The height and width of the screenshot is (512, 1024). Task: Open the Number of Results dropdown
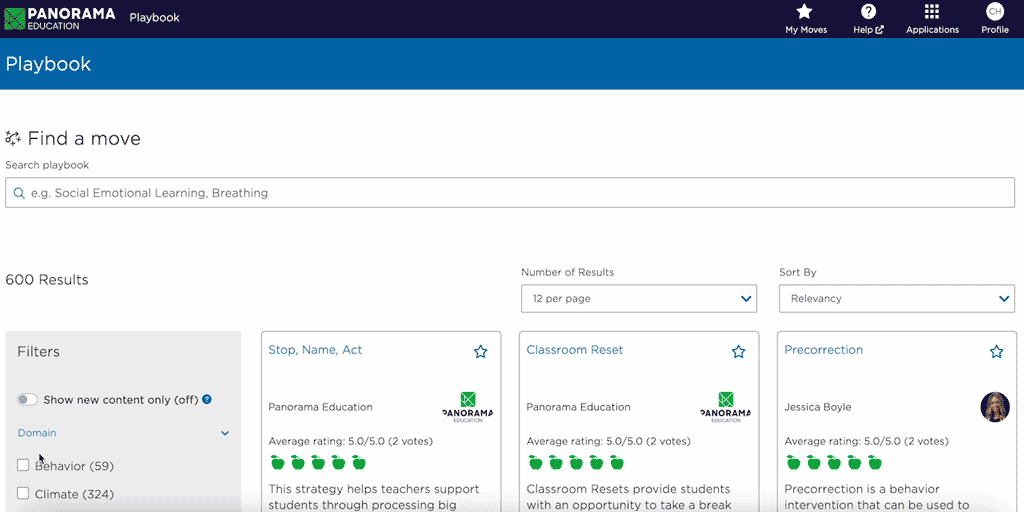(x=638, y=298)
